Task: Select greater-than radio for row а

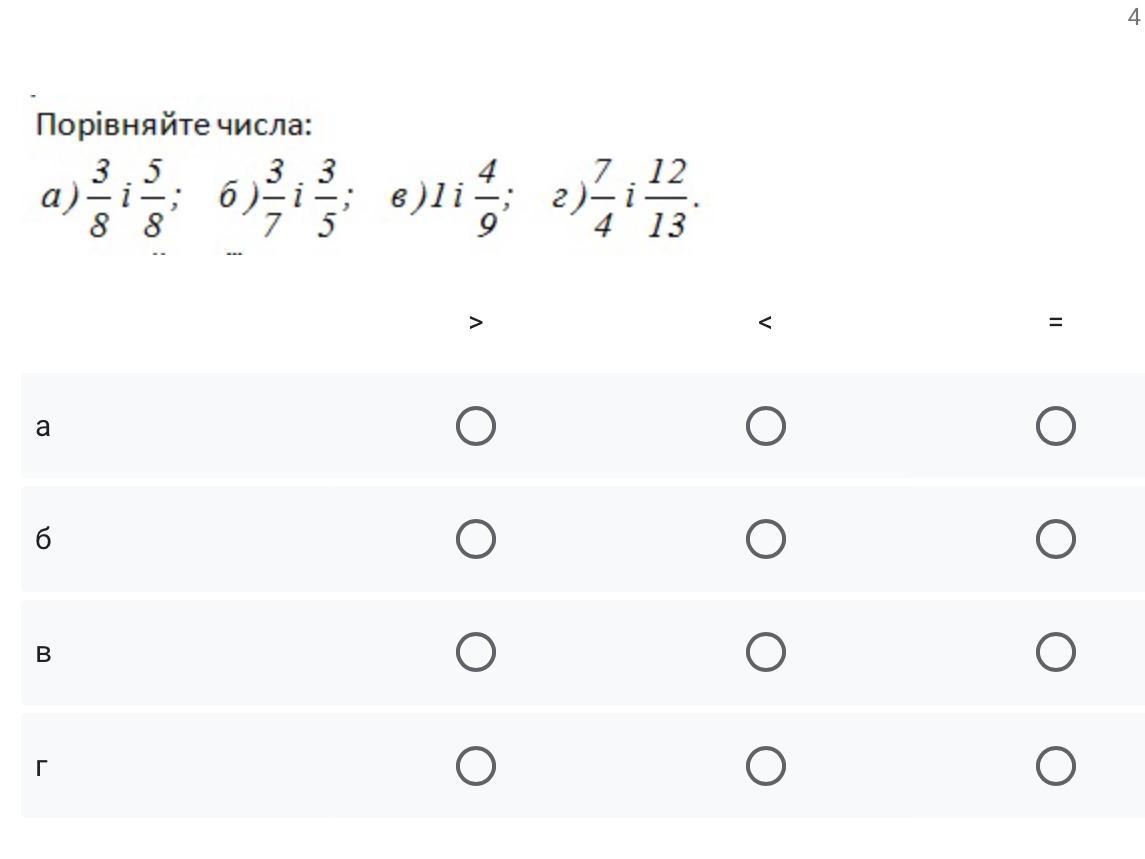Action: click(x=476, y=426)
